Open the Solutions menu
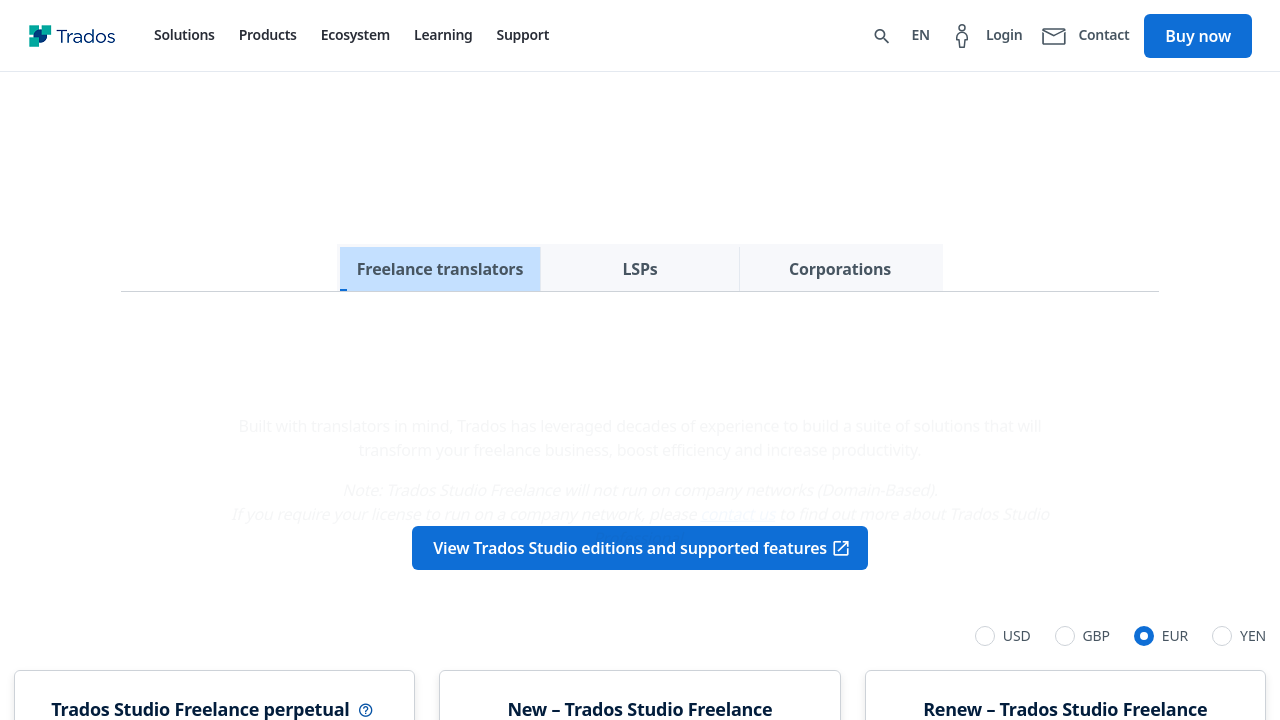This screenshot has height=720, width=1280. pyautogui.click(x=184, y=35)
